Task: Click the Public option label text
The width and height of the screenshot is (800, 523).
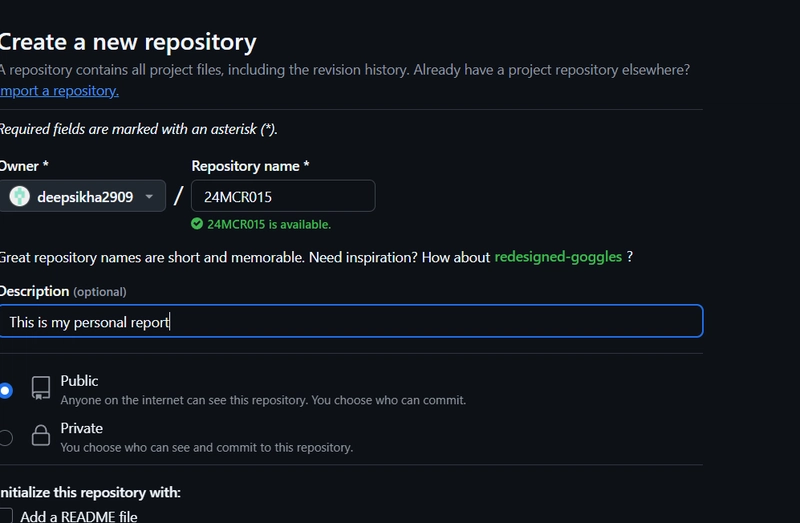Action: pyautogui.click(x=79, y=381)
